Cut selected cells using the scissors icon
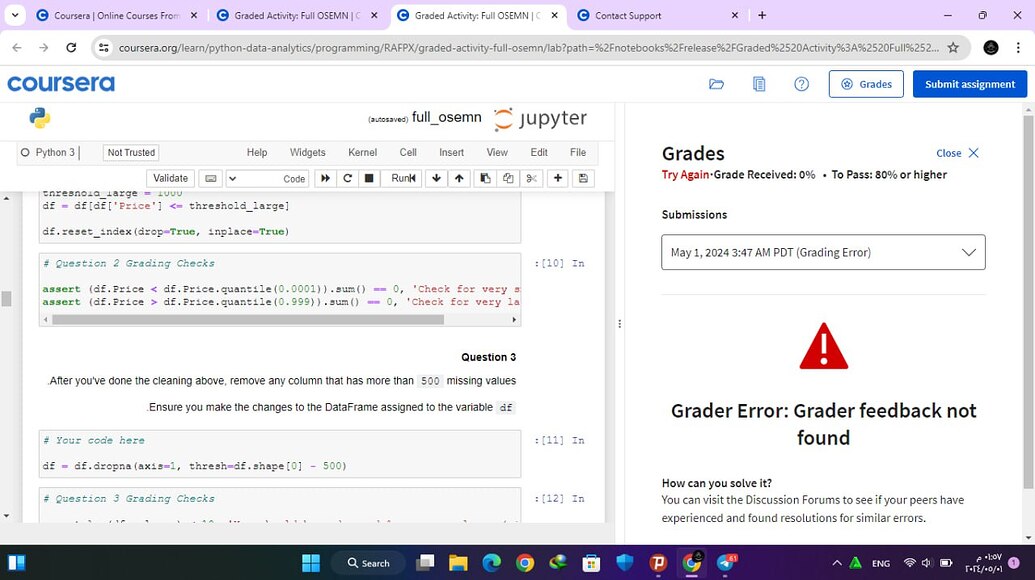The image size is (1035, 580). 532,178
